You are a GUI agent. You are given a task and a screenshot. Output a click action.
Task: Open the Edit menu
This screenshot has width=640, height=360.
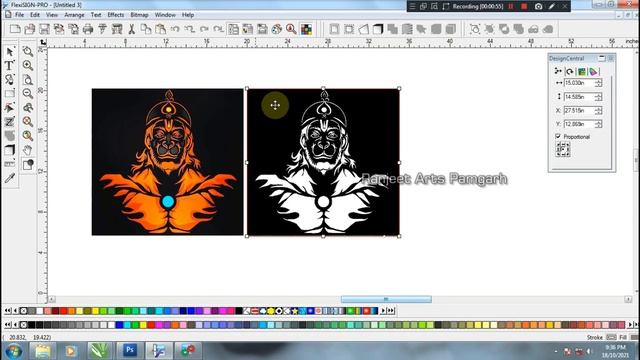tap(35, 15)
